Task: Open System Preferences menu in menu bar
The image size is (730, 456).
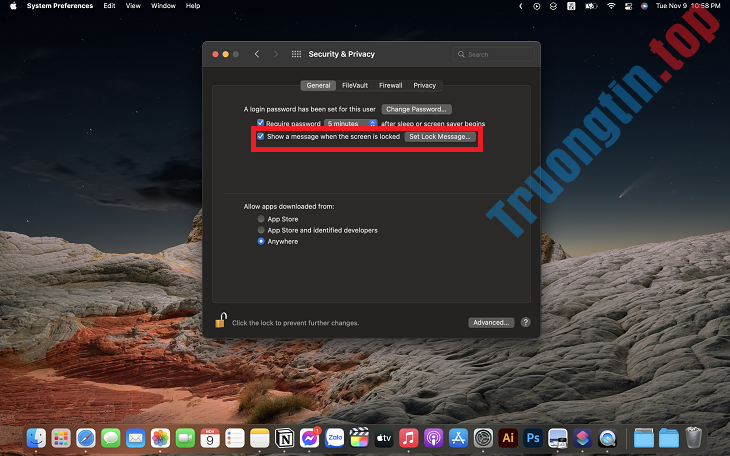Action: tap(60, 6)
